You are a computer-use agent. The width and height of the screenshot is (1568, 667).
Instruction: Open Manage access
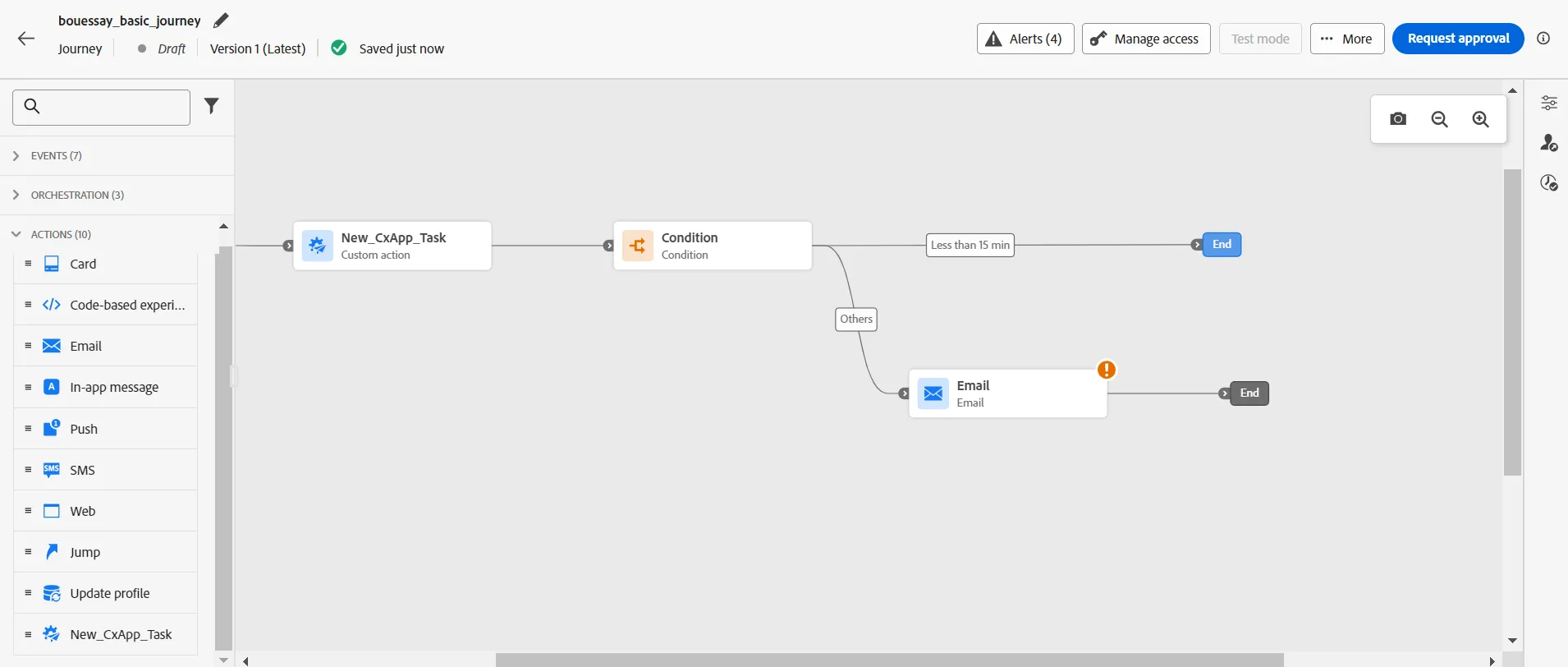[1146, 39]
